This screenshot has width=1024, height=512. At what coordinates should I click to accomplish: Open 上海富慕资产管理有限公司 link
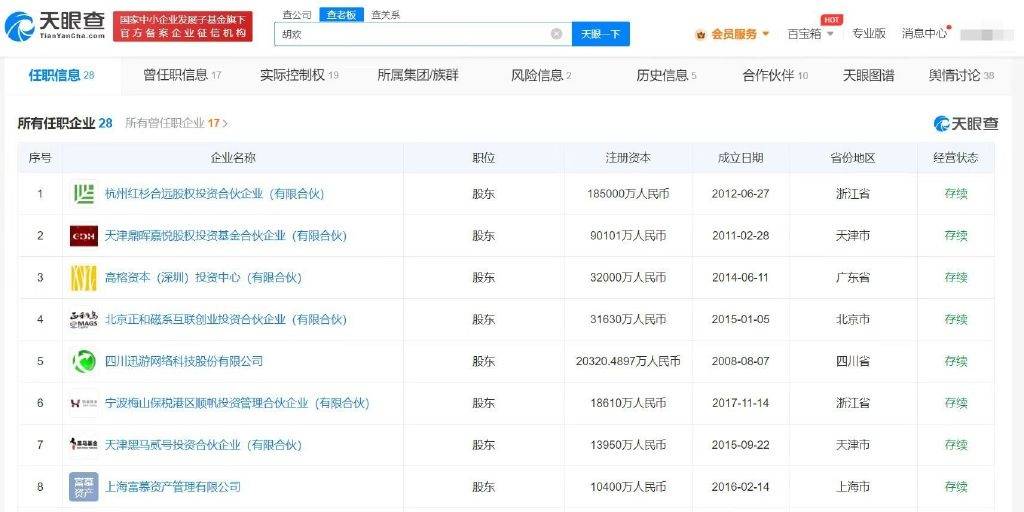click(172, 487)
